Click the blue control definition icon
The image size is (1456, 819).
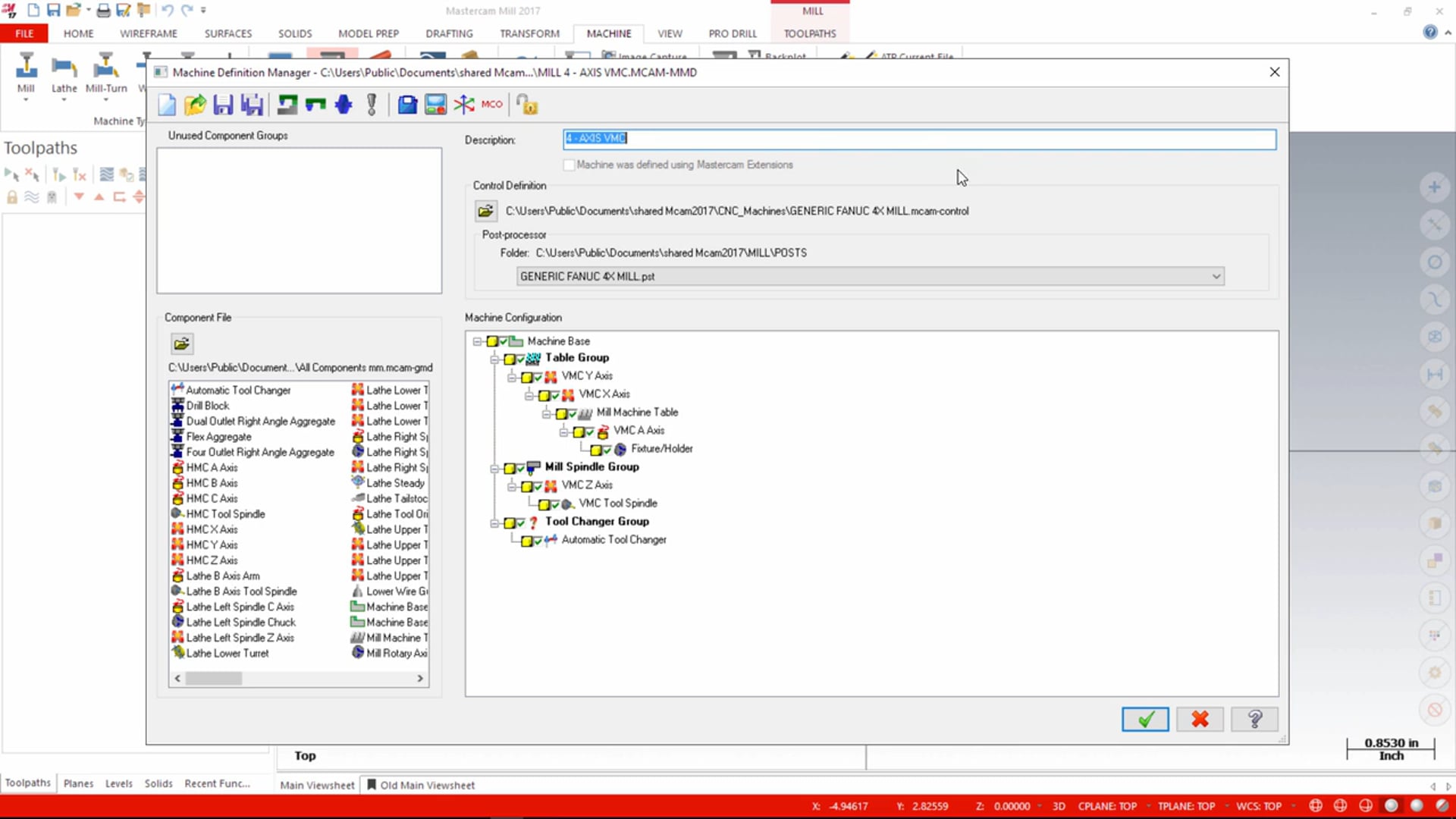click(407, 105)
